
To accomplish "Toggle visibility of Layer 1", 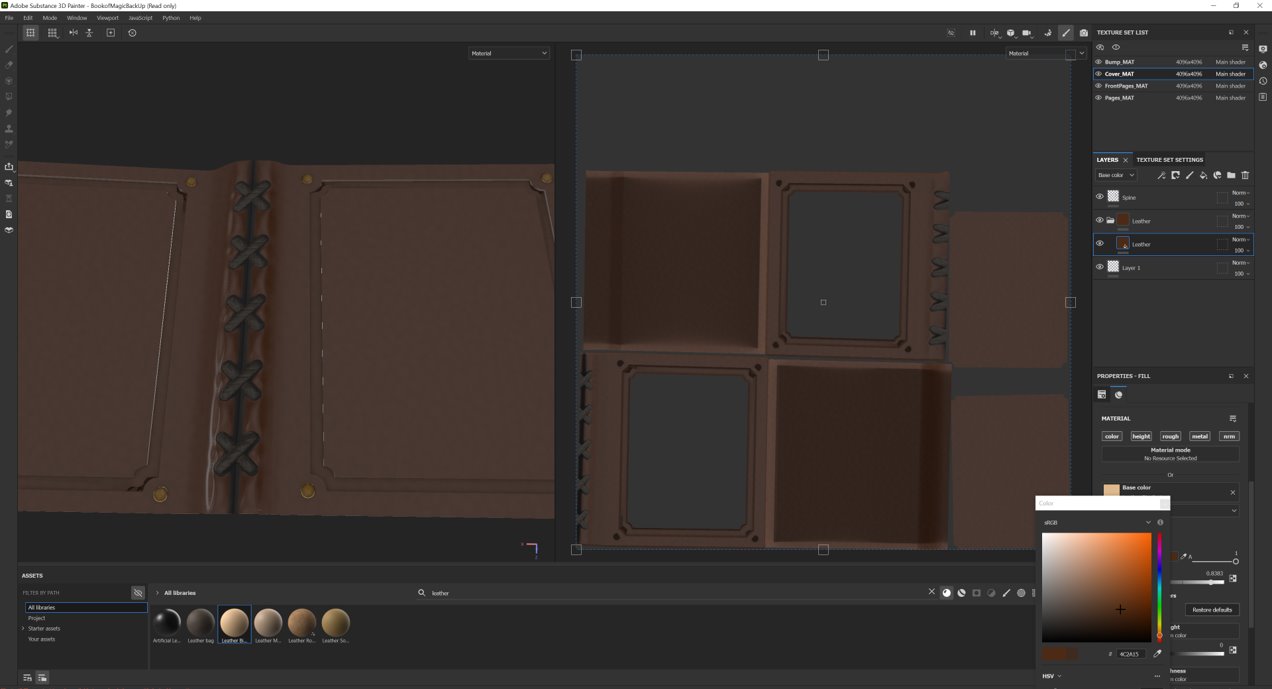I will [x=1099, y=267].
